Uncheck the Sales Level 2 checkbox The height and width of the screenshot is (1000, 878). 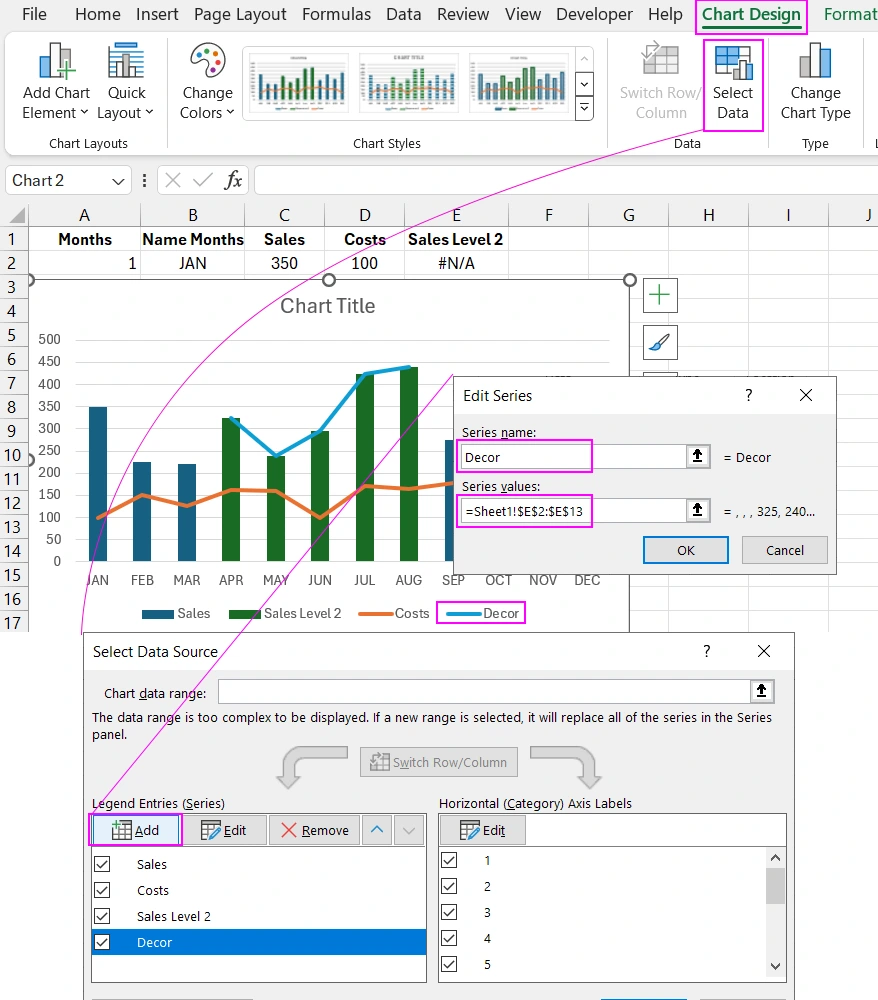[102, 916]
